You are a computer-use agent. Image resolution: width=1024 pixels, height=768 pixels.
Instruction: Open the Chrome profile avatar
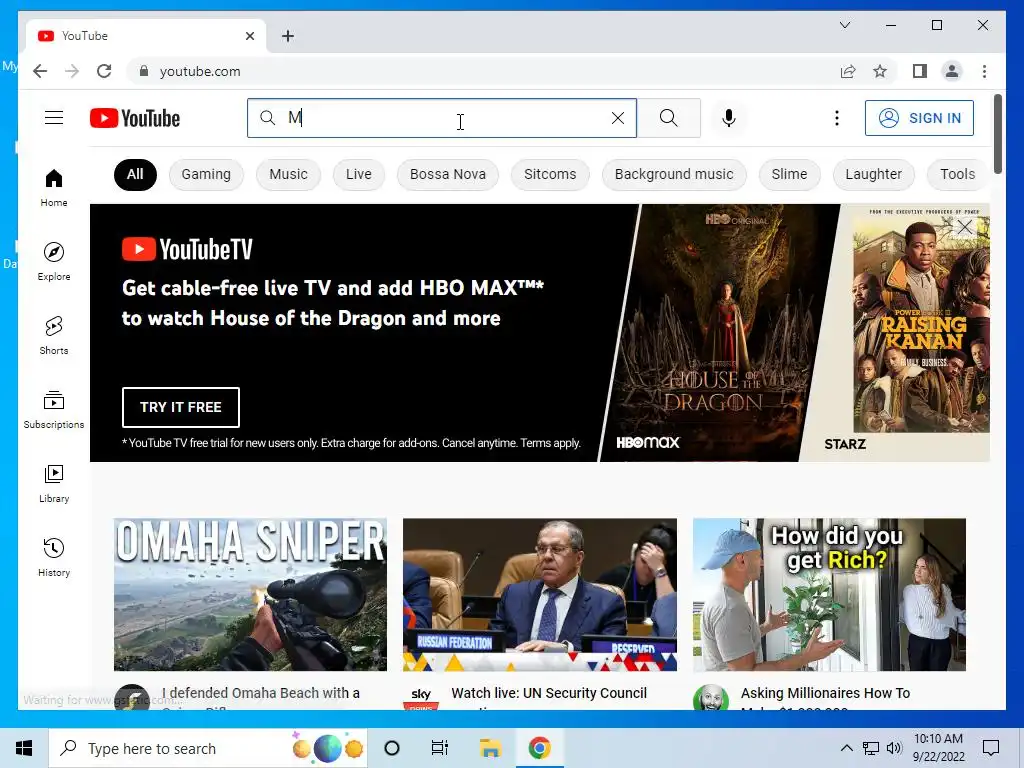(952, 71)
